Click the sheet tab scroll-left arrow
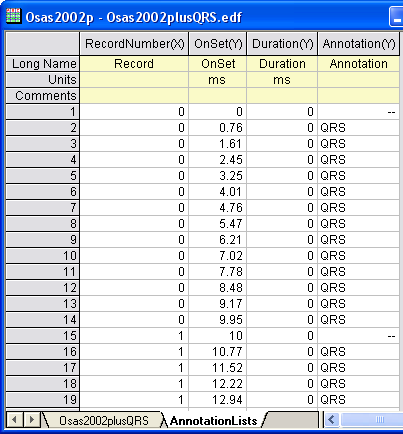Image resolution: width=403 pixels, height=434 pixels. (15, 420)
